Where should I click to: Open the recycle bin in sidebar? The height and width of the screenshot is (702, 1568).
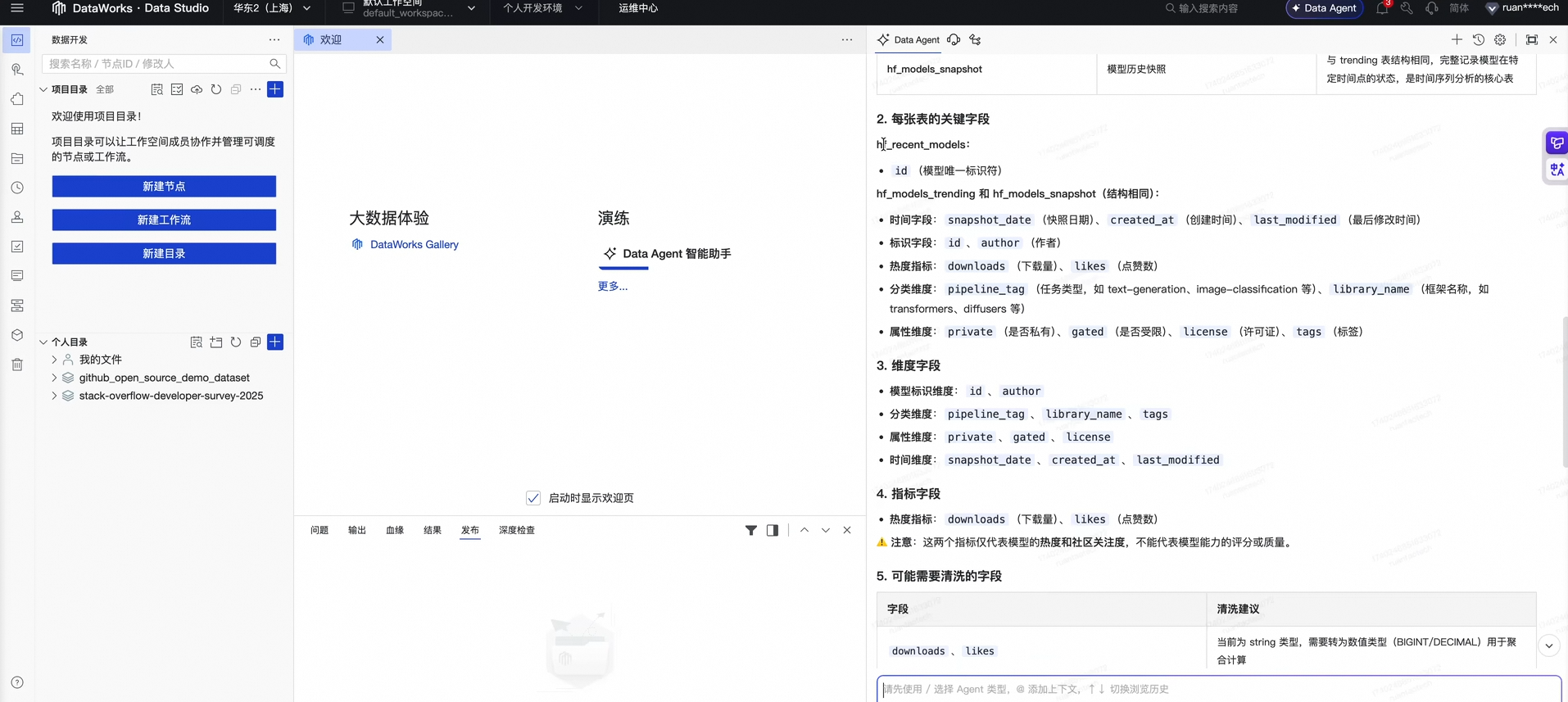(x=17, y=365)
